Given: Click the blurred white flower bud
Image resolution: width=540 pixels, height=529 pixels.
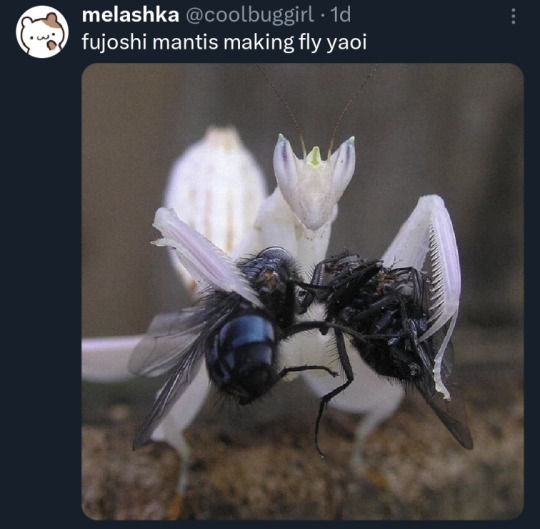Looking at the screenshot, I should click(216, 193).
